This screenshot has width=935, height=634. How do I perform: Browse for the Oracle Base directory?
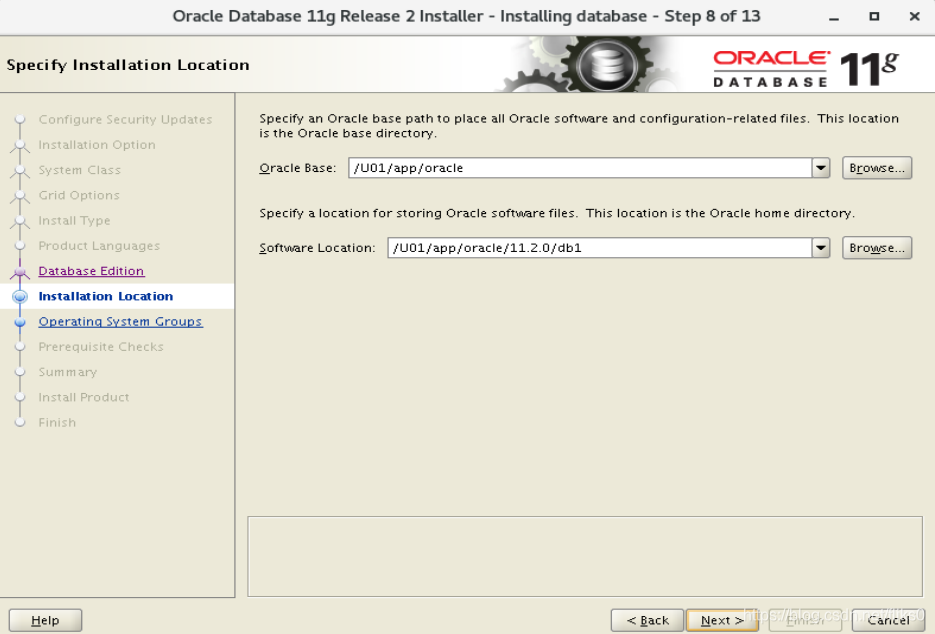877,168
